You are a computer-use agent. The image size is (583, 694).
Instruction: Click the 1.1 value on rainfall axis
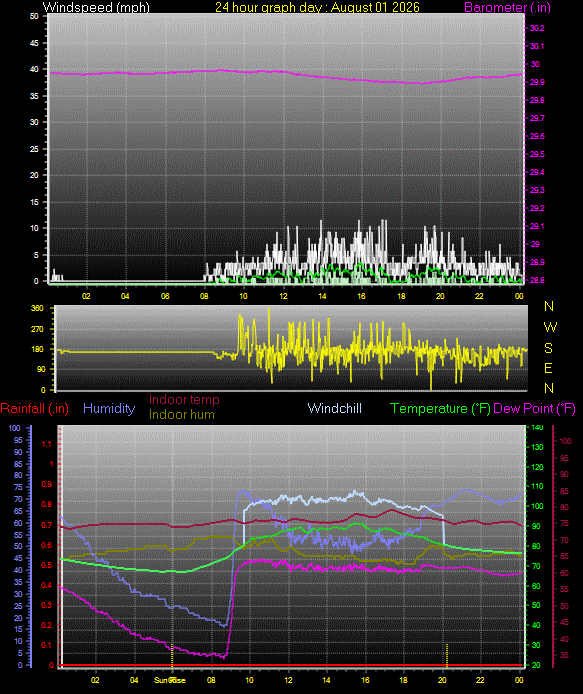click(46, 444)
